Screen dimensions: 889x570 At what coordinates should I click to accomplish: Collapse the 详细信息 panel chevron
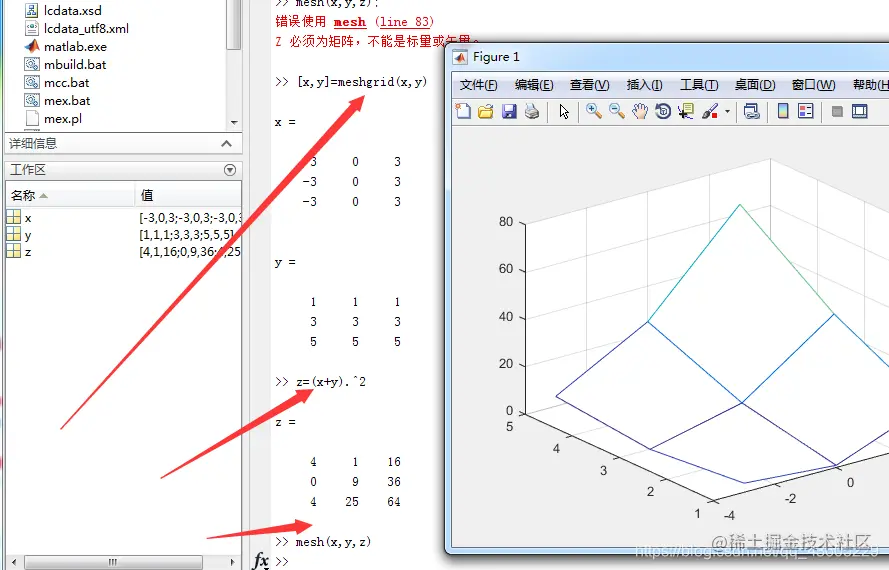pyautogui.click(x=227, y=143)
